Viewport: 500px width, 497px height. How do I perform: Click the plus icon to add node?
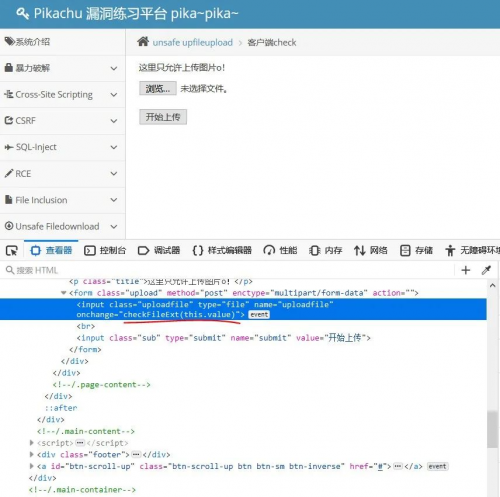(466, 270)
